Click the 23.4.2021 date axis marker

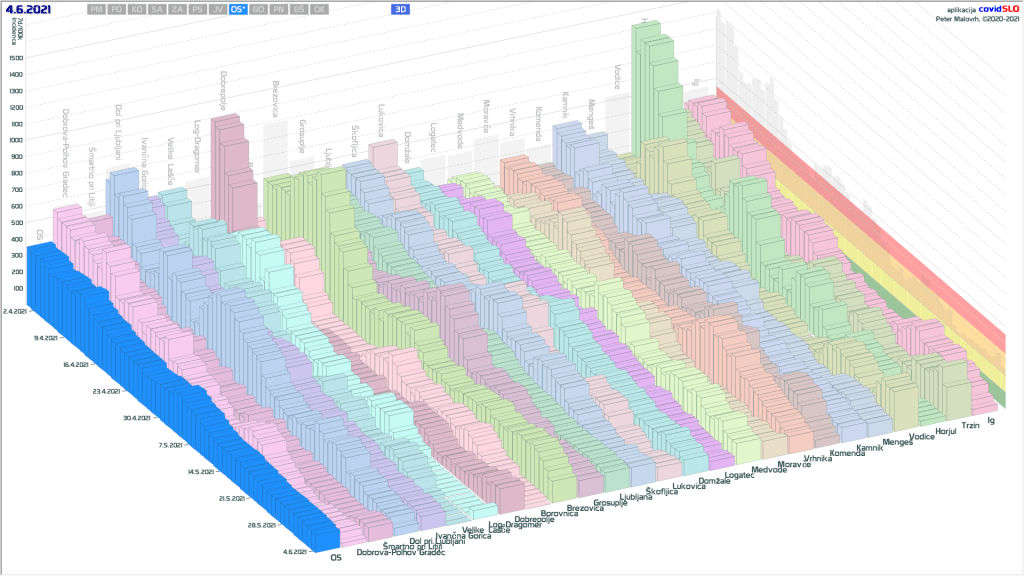(101, 391)
